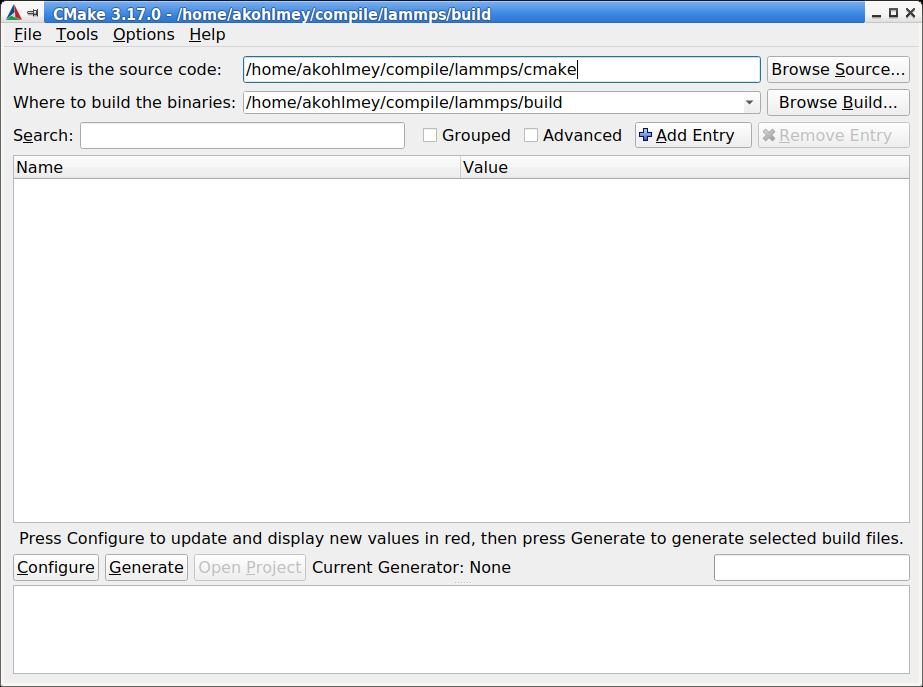Focus the Search input field
The height and width of the screenshot is (687, 923).
click(242, 135)
